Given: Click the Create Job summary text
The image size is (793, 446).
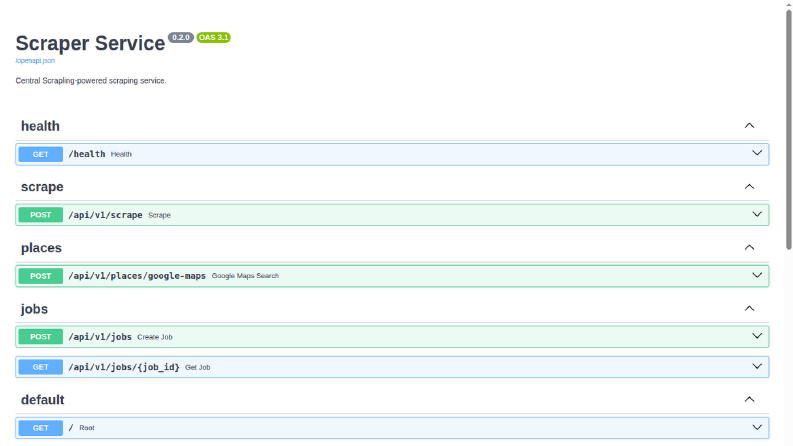Looking at the screenshot, I should pos(155,337).
